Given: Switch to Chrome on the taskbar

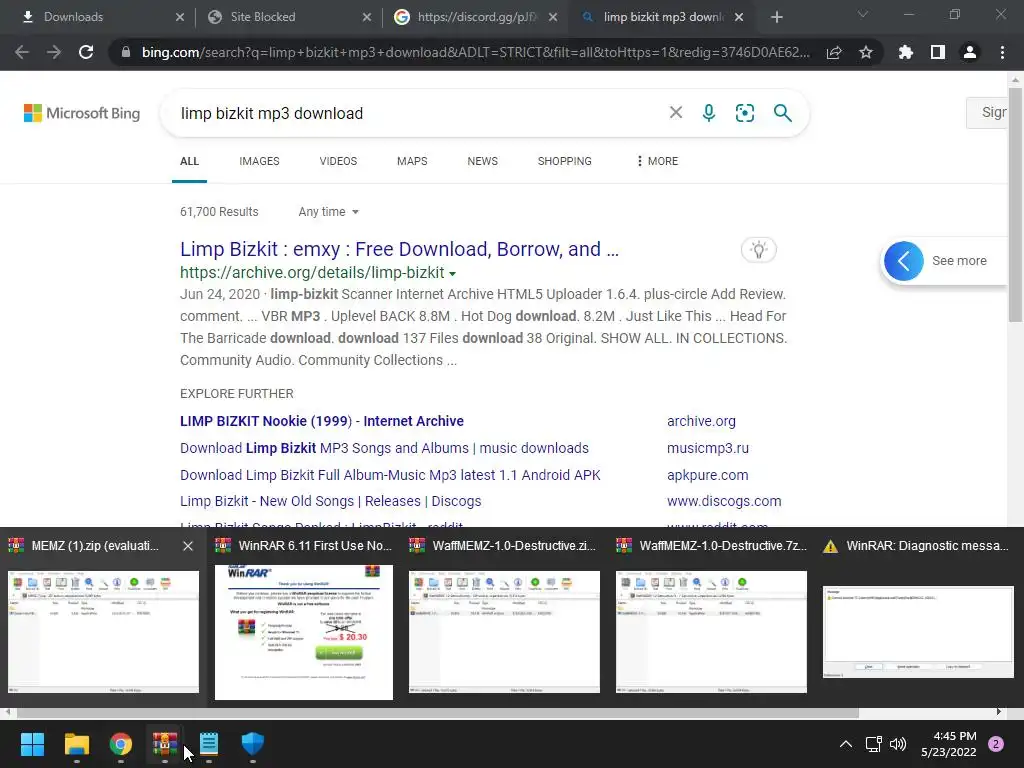Looking at the screenshot, I should pos(120,744).
